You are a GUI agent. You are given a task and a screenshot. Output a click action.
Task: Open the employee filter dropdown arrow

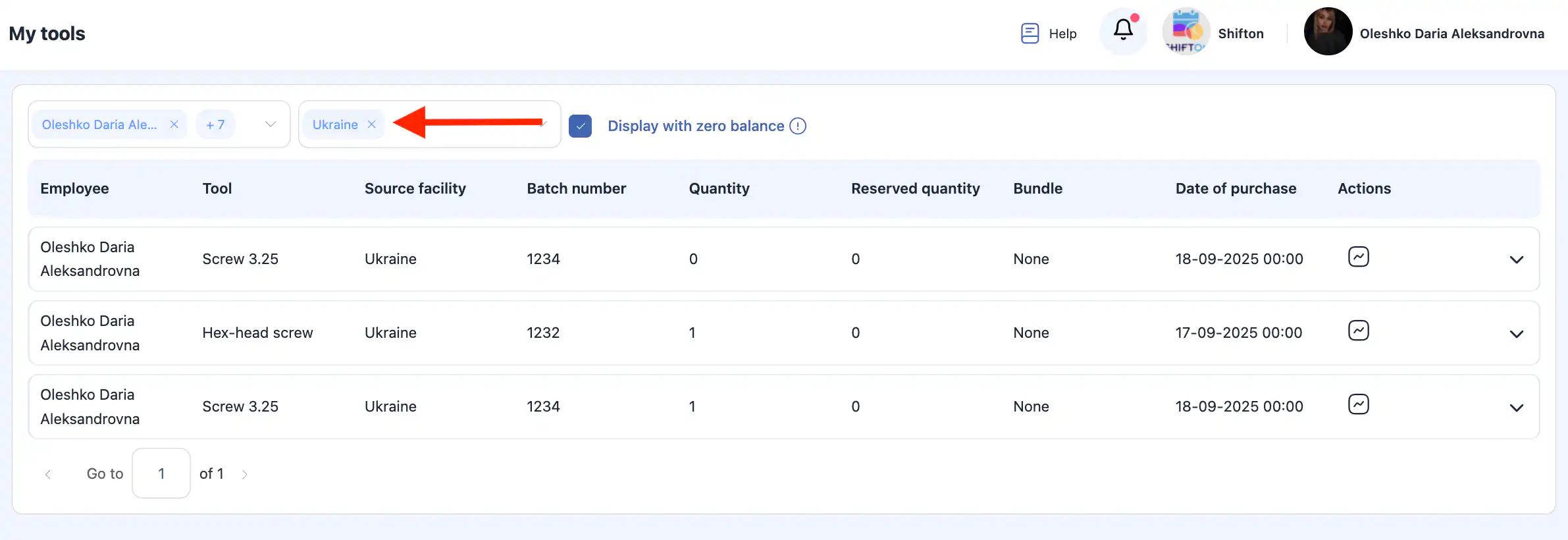pyautogui.click(x=270, y=124)
